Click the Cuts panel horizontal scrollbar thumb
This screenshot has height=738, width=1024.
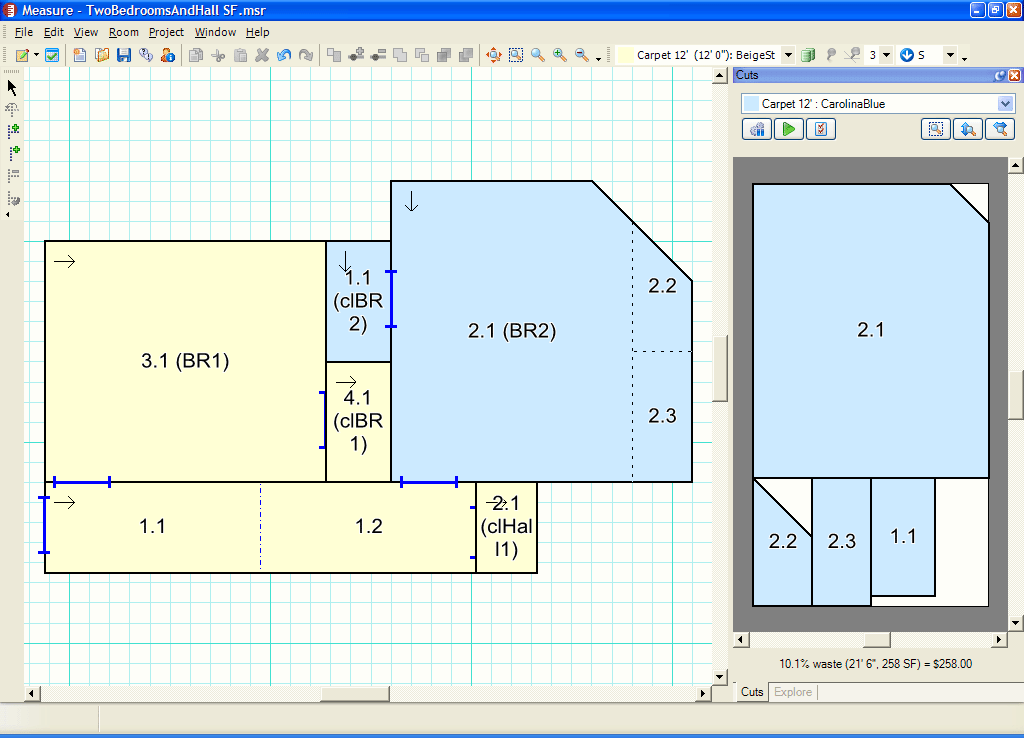(877, 639)
